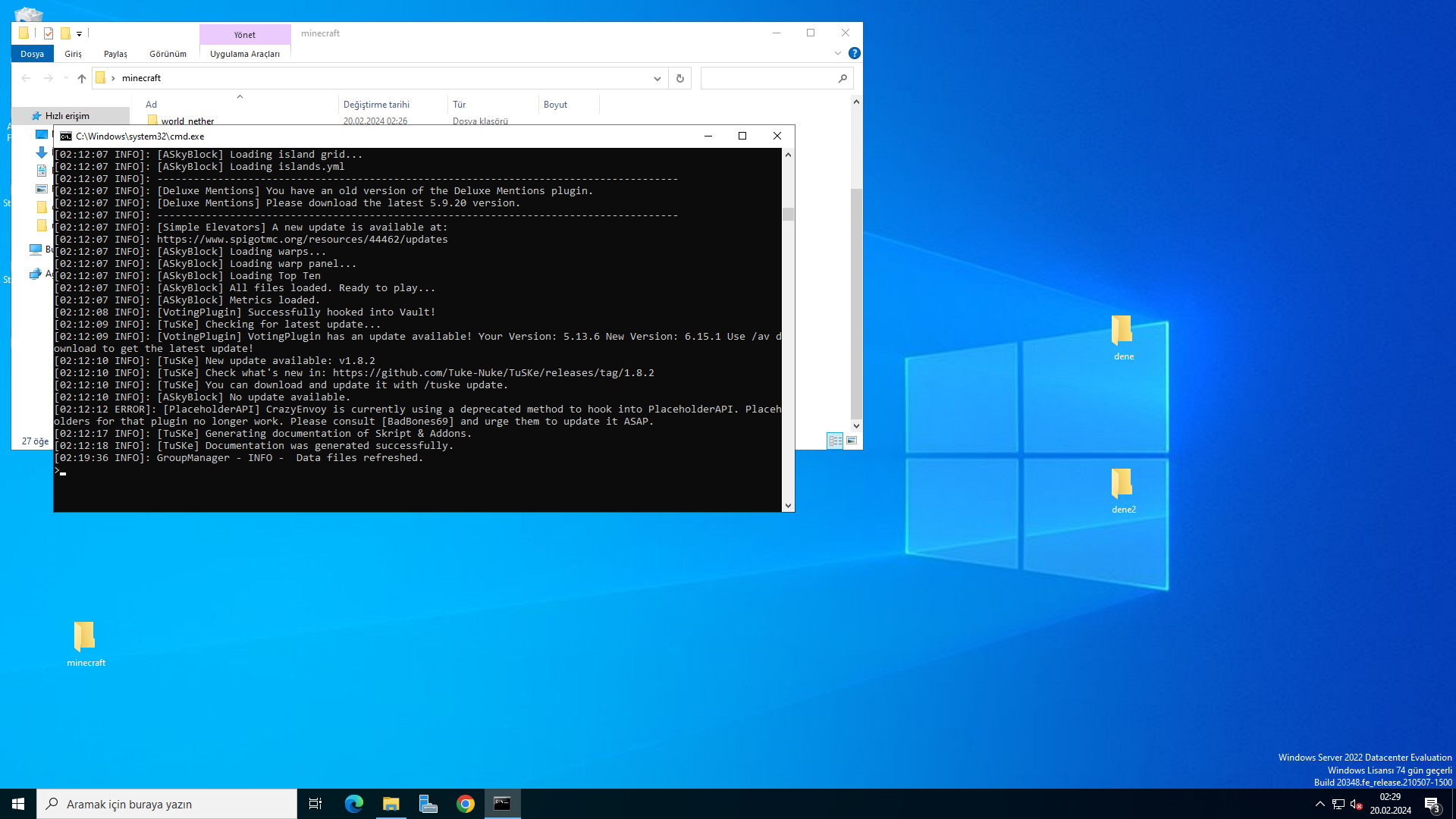Click the New folder quick access icon
The height and width of the screenshot is (819, 1456).
pyautogui.click(x=65, y=33)
